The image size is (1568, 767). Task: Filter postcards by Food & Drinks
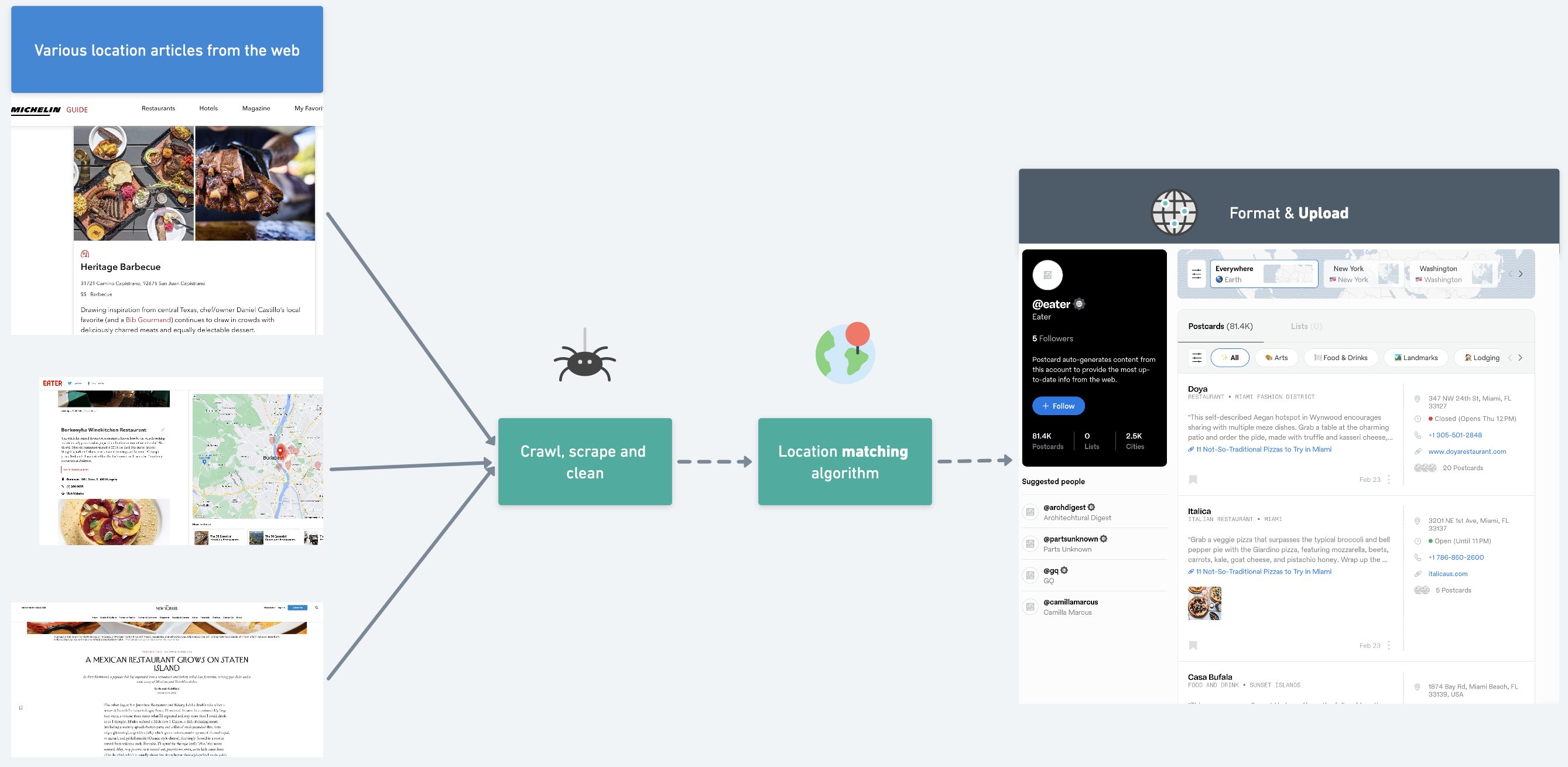(x=1341, y=358)
